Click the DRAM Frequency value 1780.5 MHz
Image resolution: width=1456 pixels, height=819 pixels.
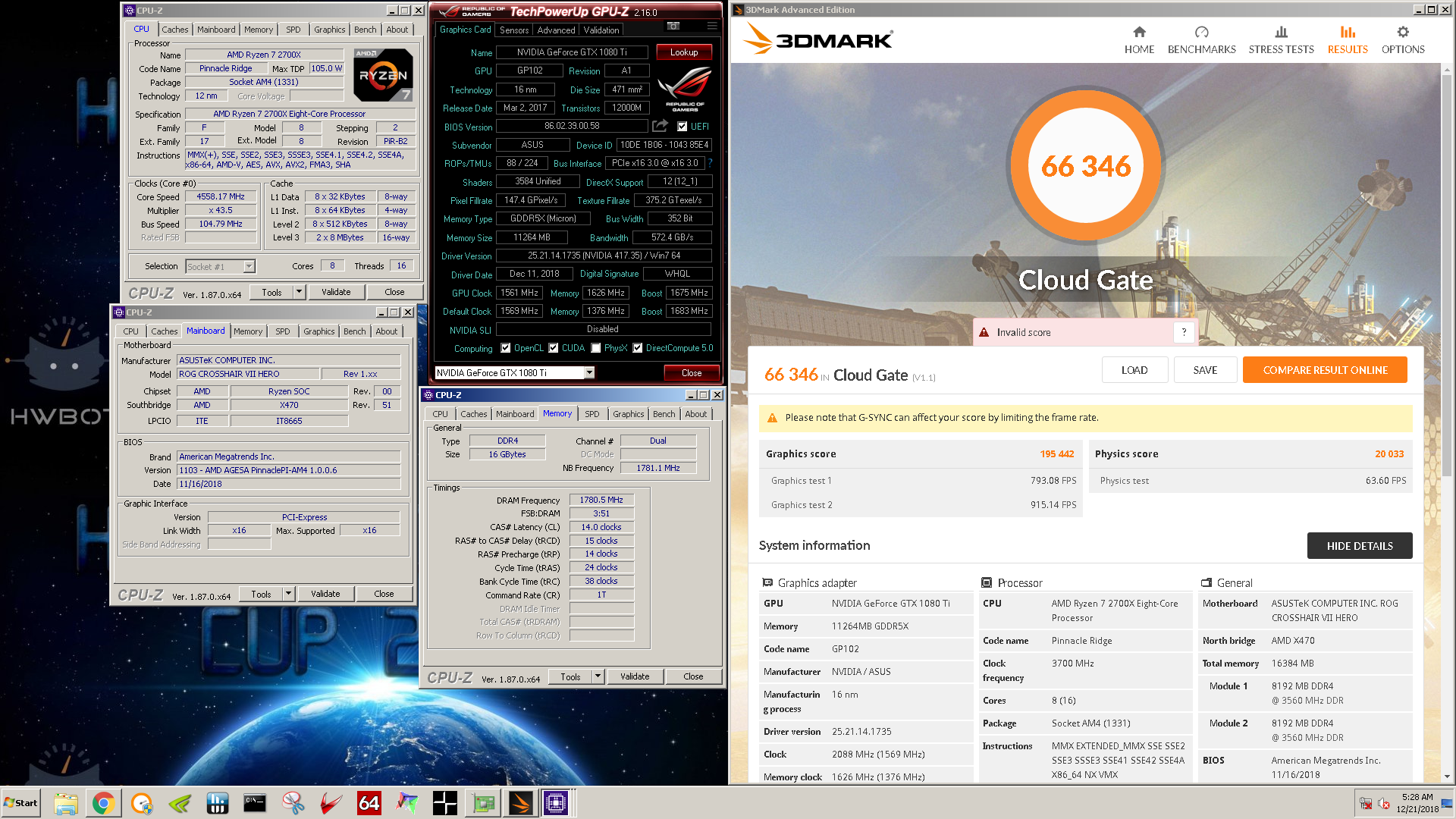tap(601, 500)
